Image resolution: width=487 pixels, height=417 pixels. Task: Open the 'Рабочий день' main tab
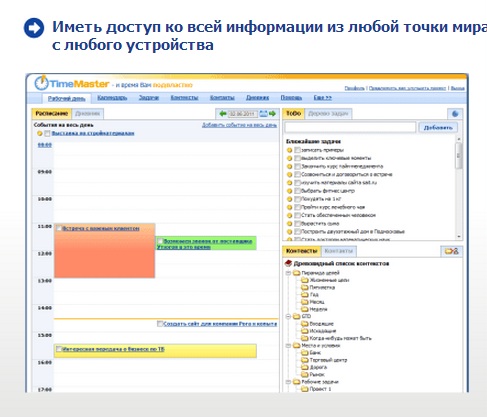66,99
